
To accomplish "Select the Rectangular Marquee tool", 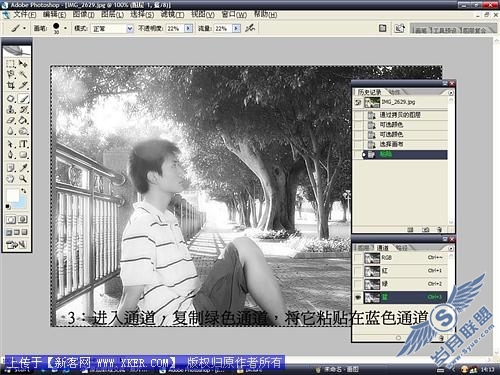I will pos(11,63).
